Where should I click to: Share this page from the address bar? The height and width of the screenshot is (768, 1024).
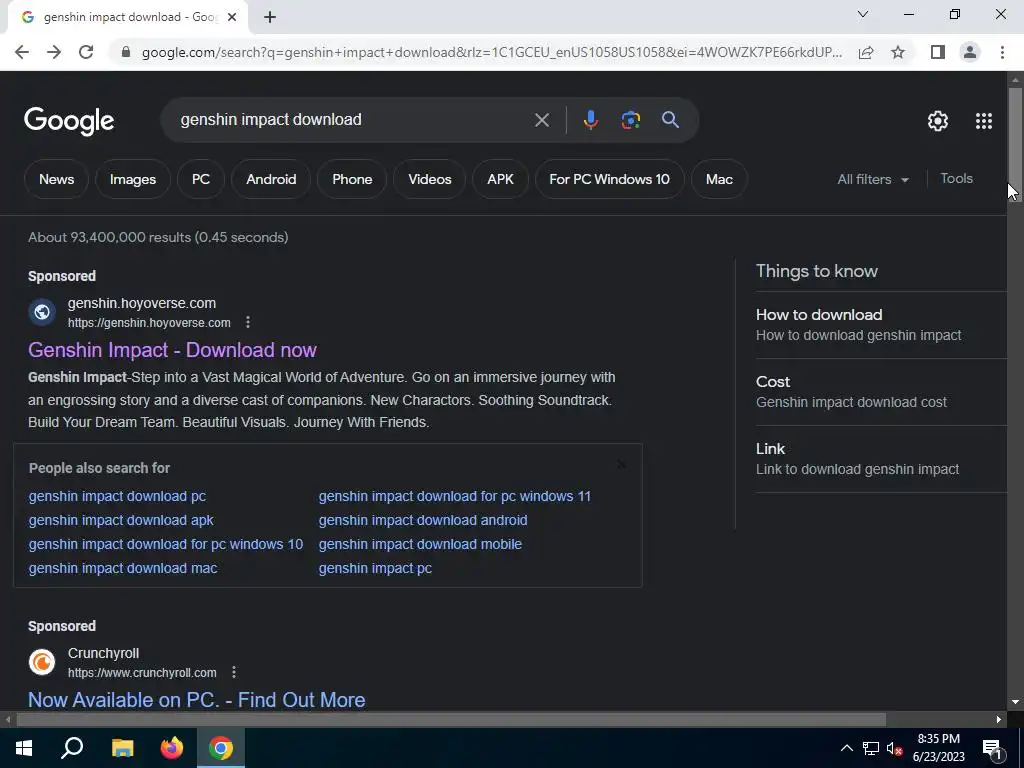click(x=866, y=52)
